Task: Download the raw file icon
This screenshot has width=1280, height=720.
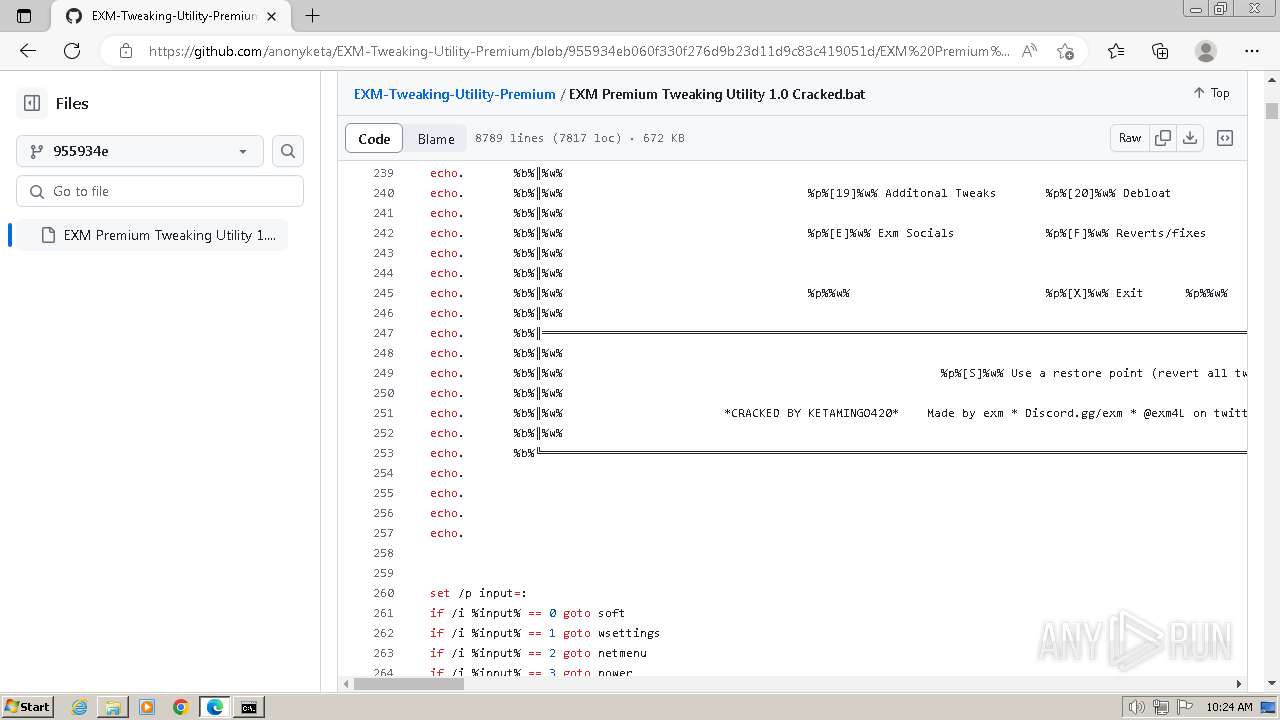Action: tap(1190, 138)
